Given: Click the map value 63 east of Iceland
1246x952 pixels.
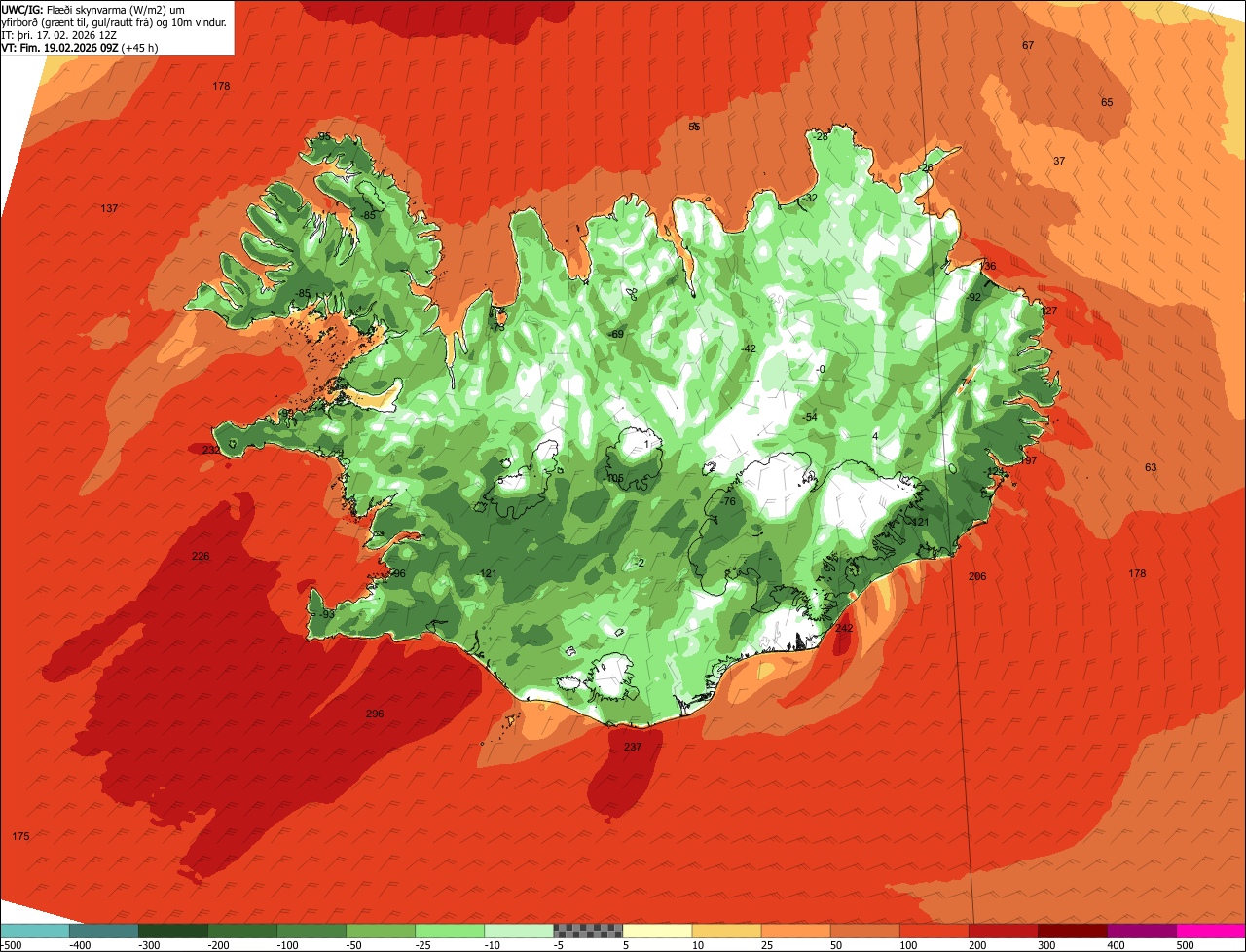Looking at the screenshot, I should (x=1151, y=467).
